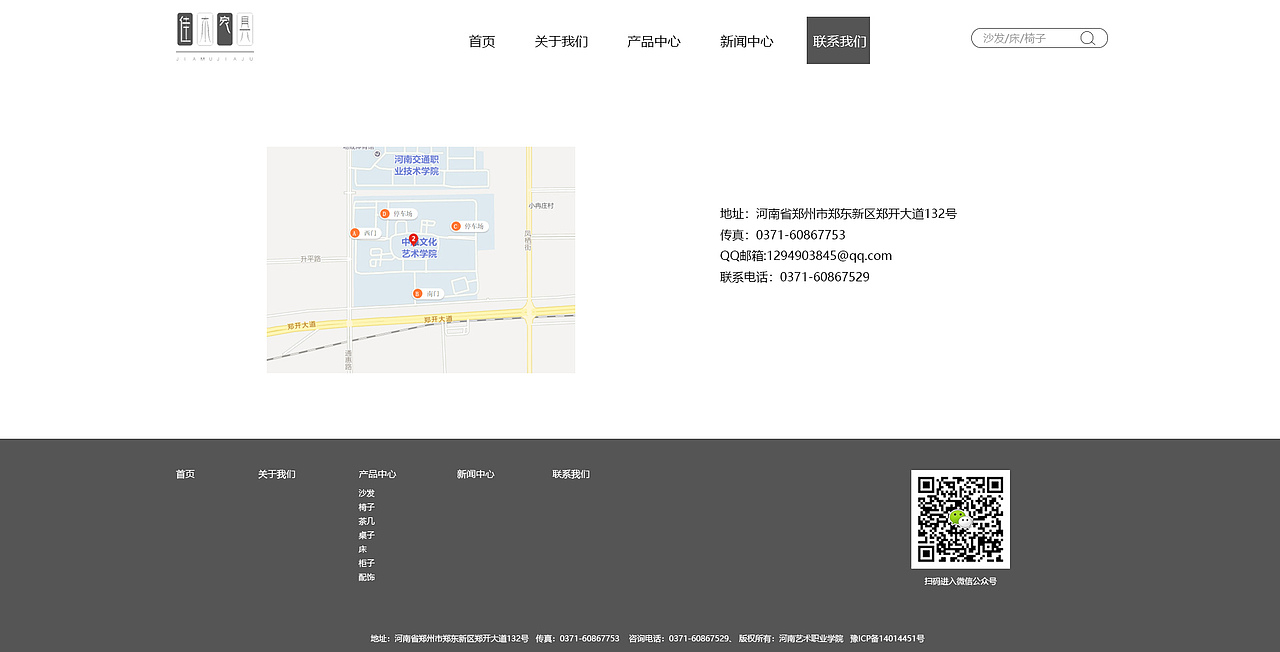Click map marker C labeled 停车场

point(455,226)
